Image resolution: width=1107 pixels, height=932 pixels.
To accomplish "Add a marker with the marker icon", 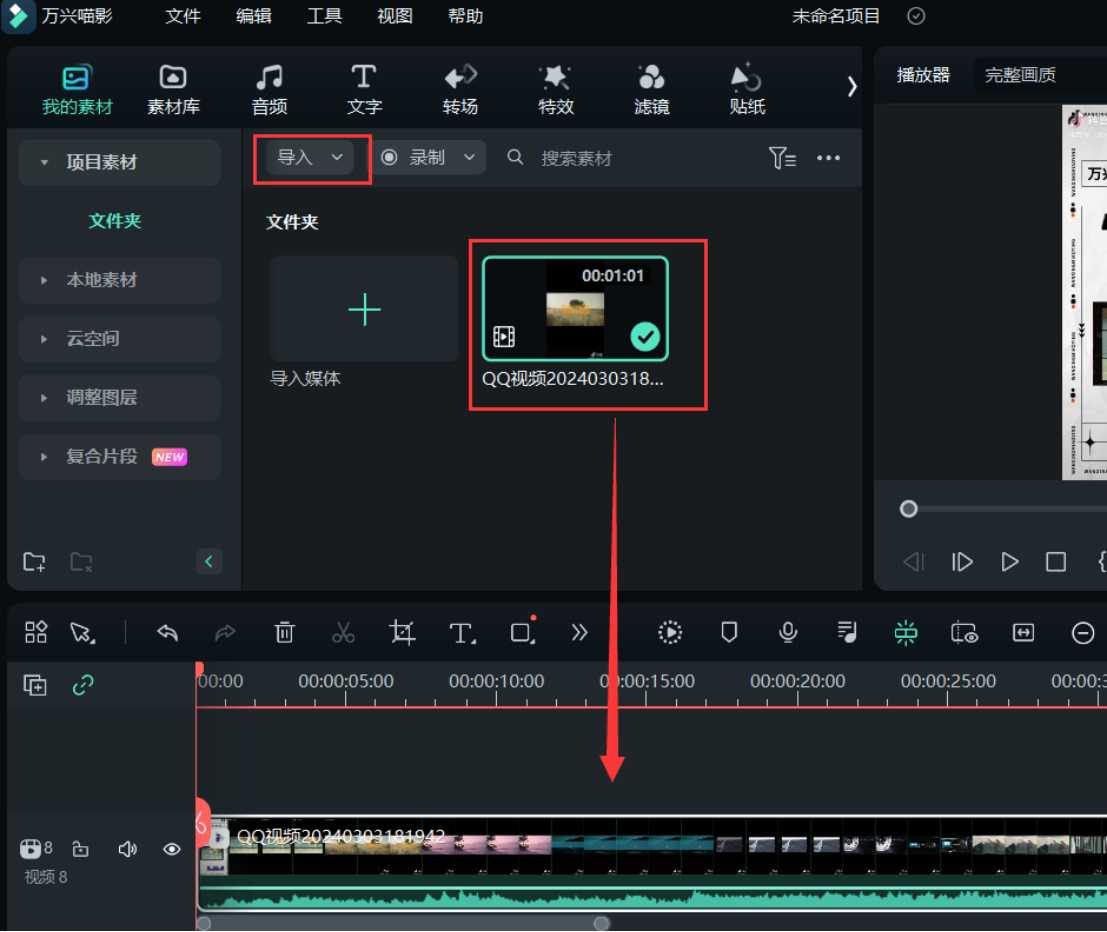I will point(729,632).
